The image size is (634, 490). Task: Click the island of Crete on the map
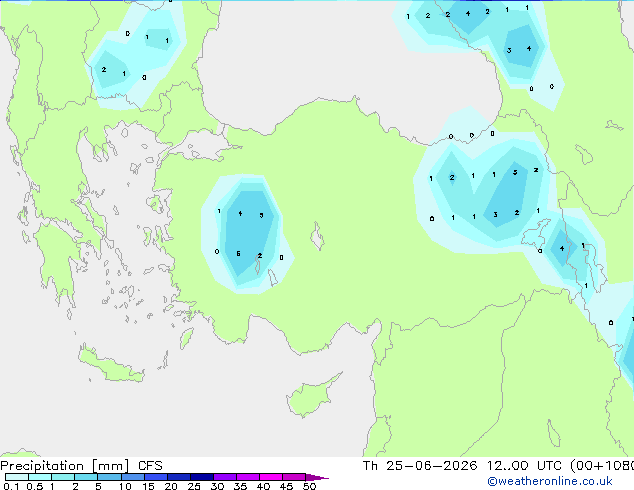click(x=109, y=366)
